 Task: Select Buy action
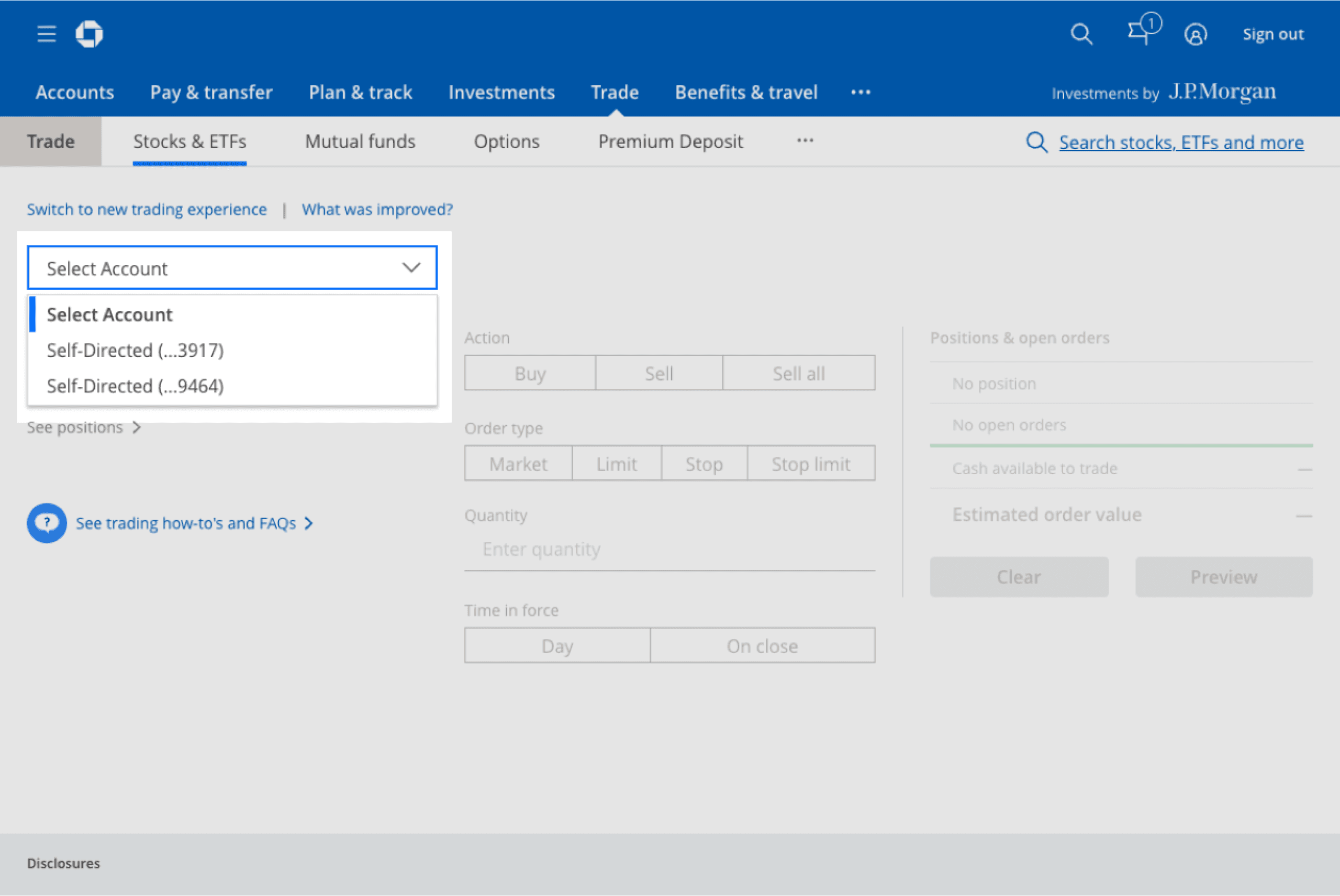click(x=530, y=373)
